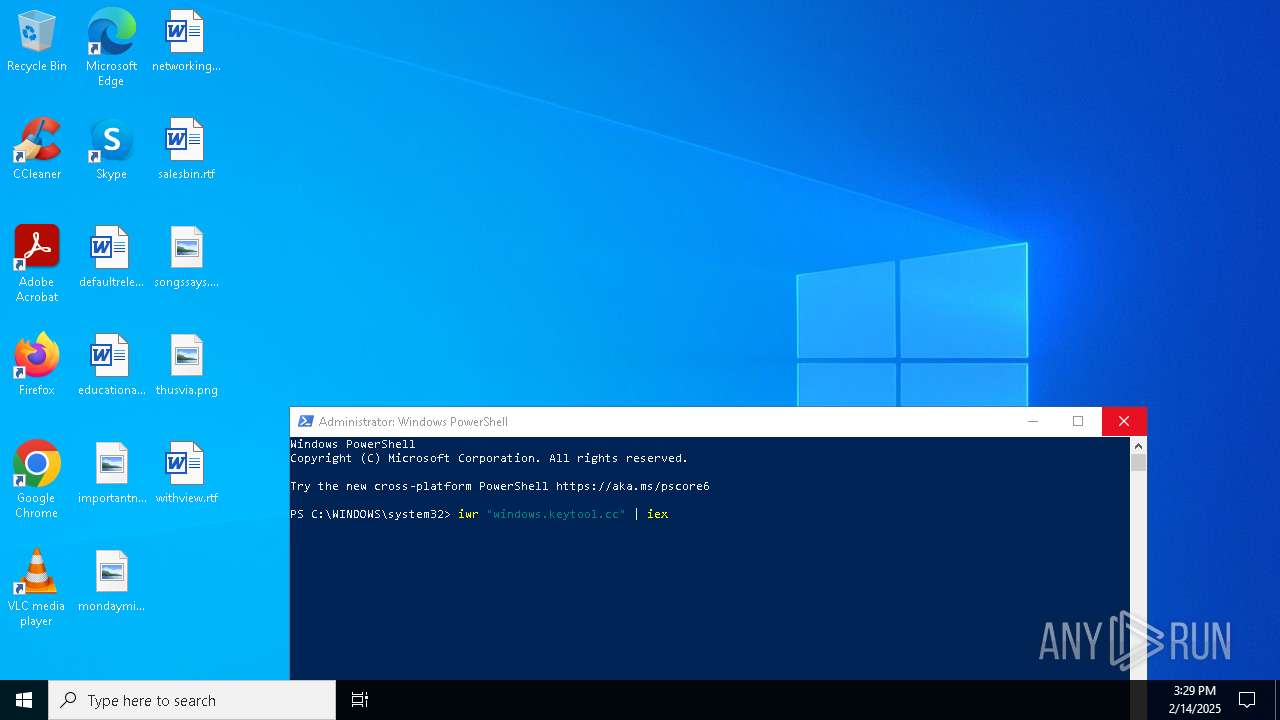Click the PowerShell window title bar text

click(x=413, y=422)
